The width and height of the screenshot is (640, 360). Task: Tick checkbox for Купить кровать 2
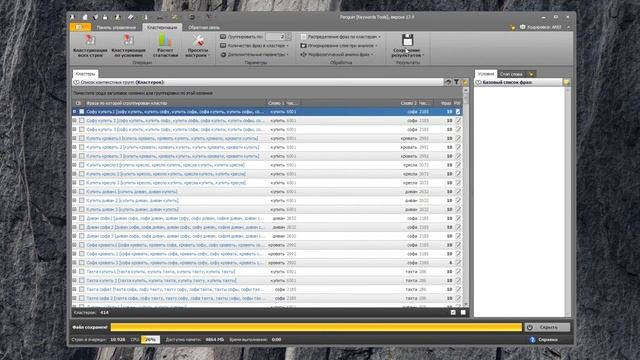[x=82, y=147]
